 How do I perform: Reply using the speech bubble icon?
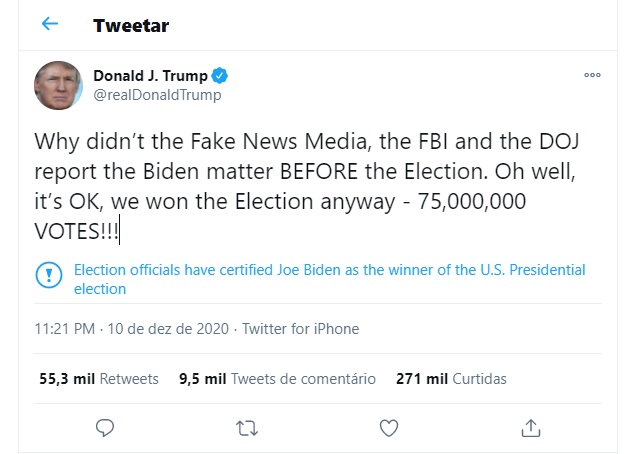[x=105, y=428]
